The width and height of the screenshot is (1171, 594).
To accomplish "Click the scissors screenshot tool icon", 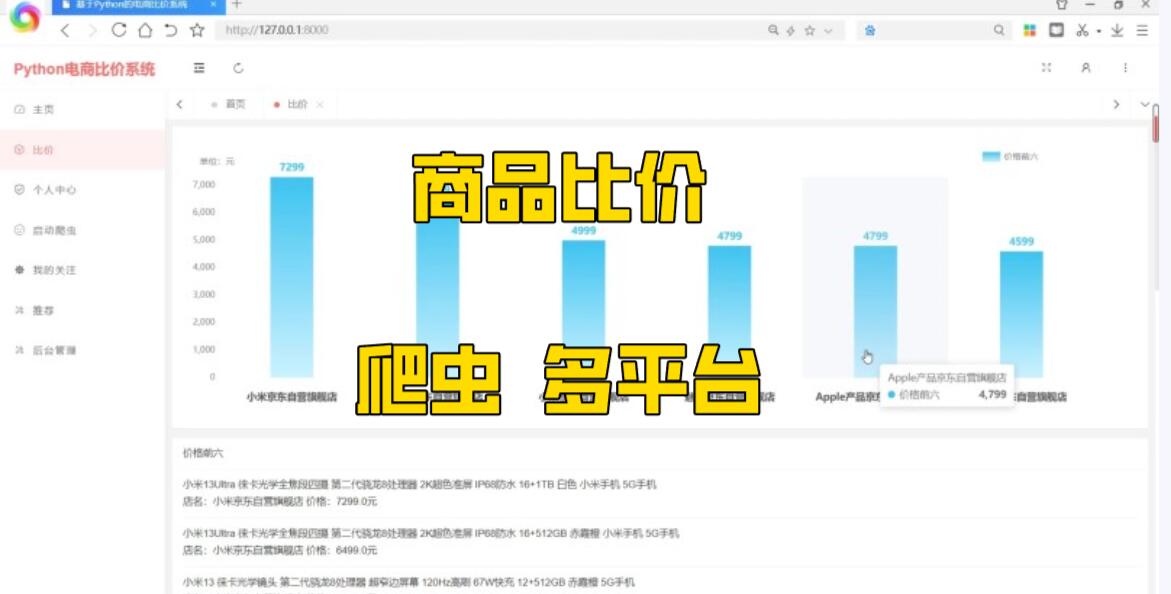I will click(x=1082, y=30).
